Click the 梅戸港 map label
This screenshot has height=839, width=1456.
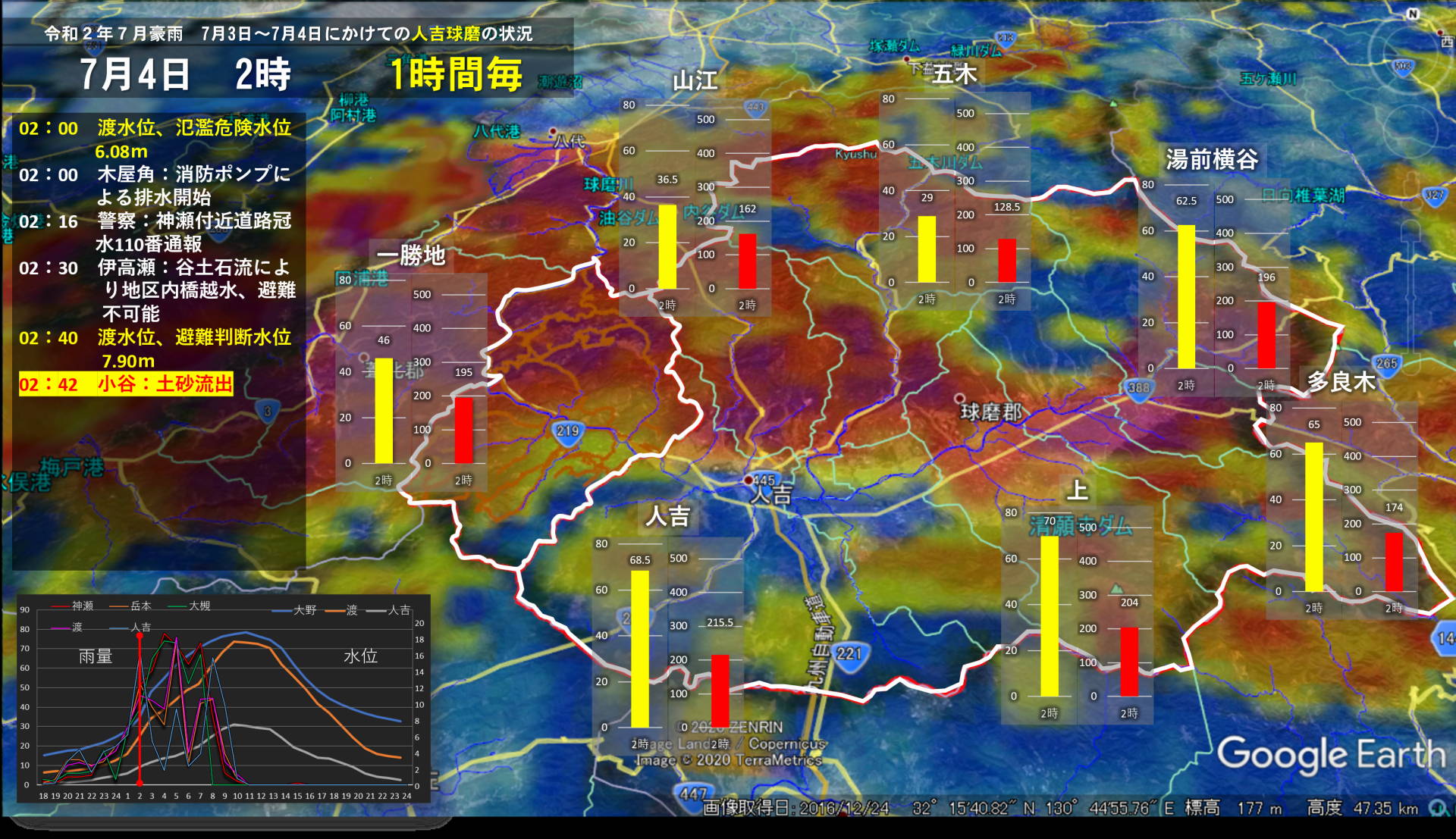coord(72,466)
